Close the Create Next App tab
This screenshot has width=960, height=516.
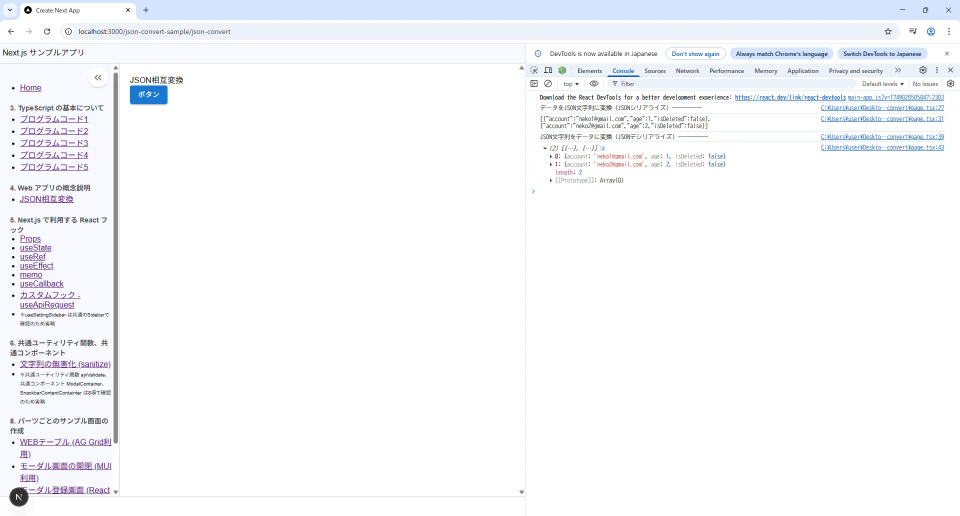click(128, 10)
